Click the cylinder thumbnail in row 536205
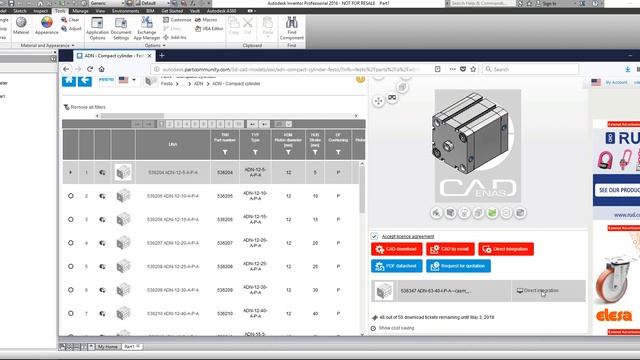640x360 pixels. pyautogui.click(x=123, y=196)
